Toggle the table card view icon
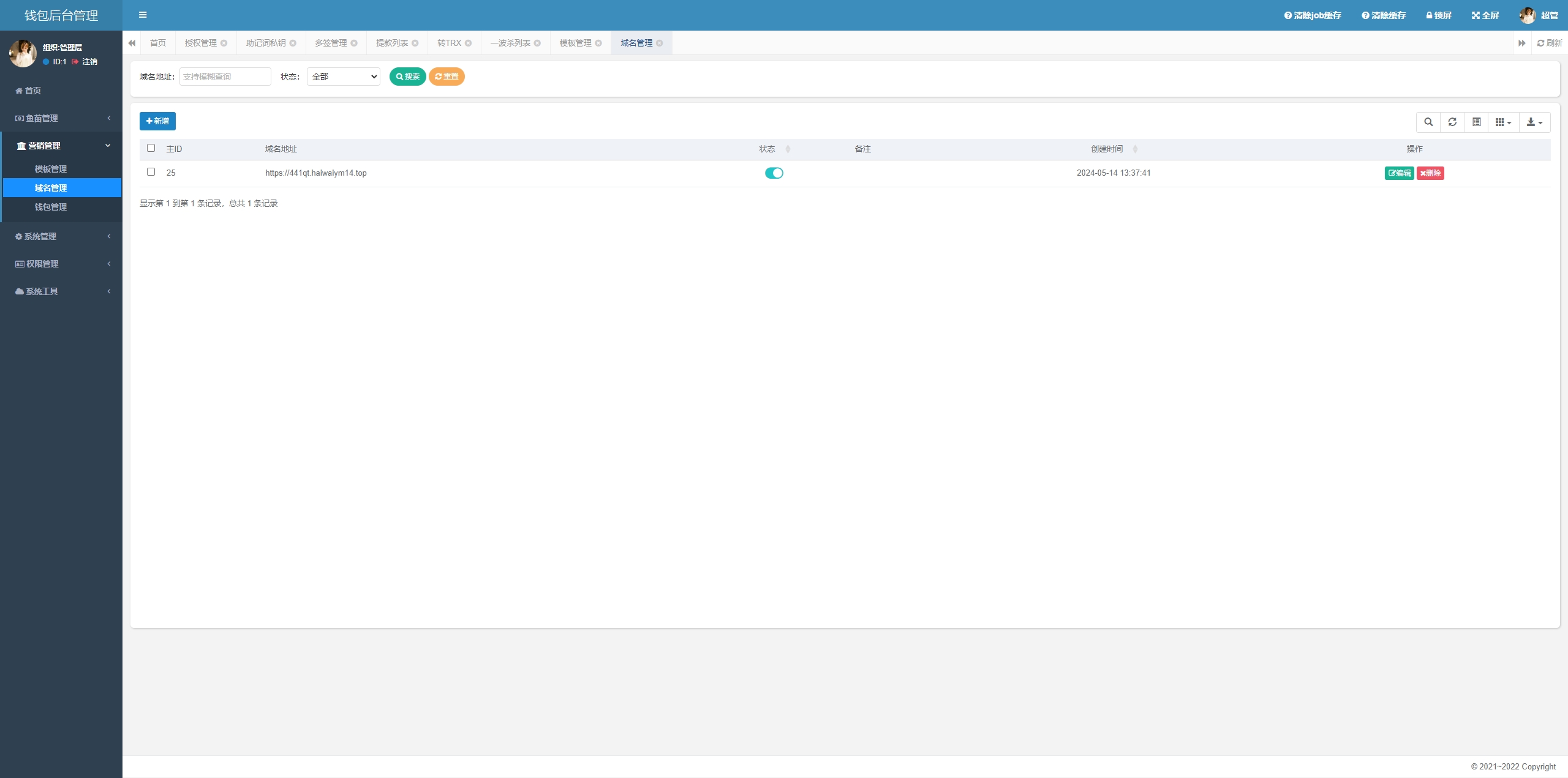Image resolution: width=1568 pixels, height=778 pixels. pos(1477,122)
